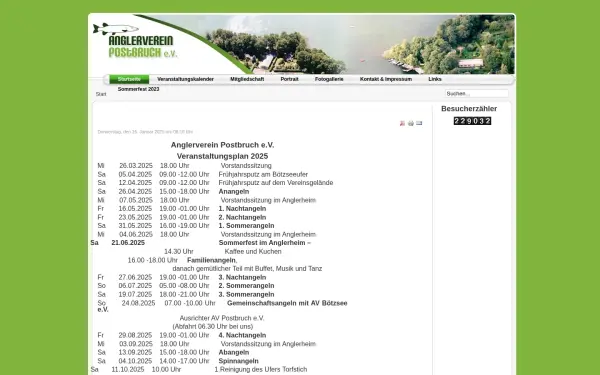Click the time 05.00 -08.00 Uhr

click(184, 286)
